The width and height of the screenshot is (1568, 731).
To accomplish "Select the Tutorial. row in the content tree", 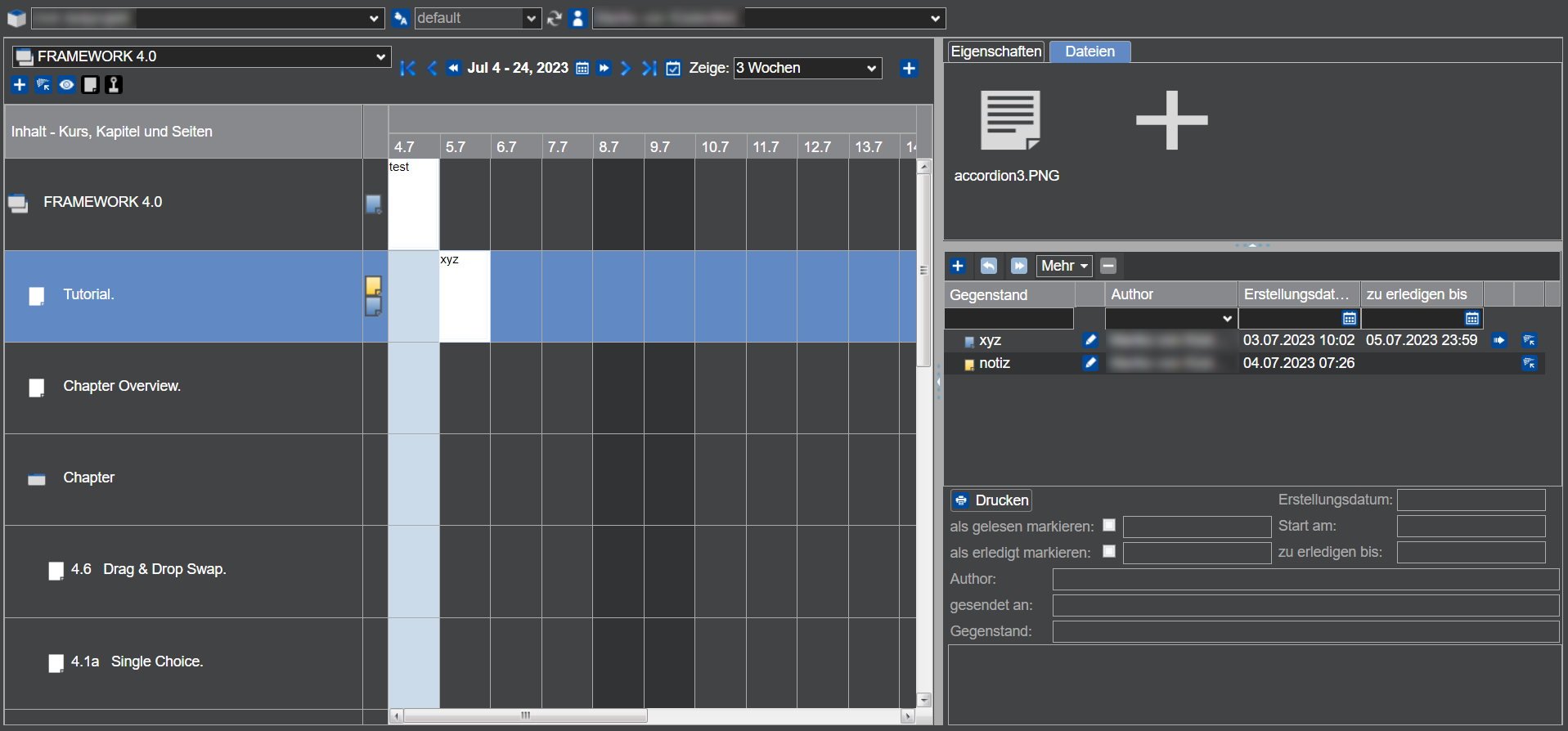I will (183, 296).
